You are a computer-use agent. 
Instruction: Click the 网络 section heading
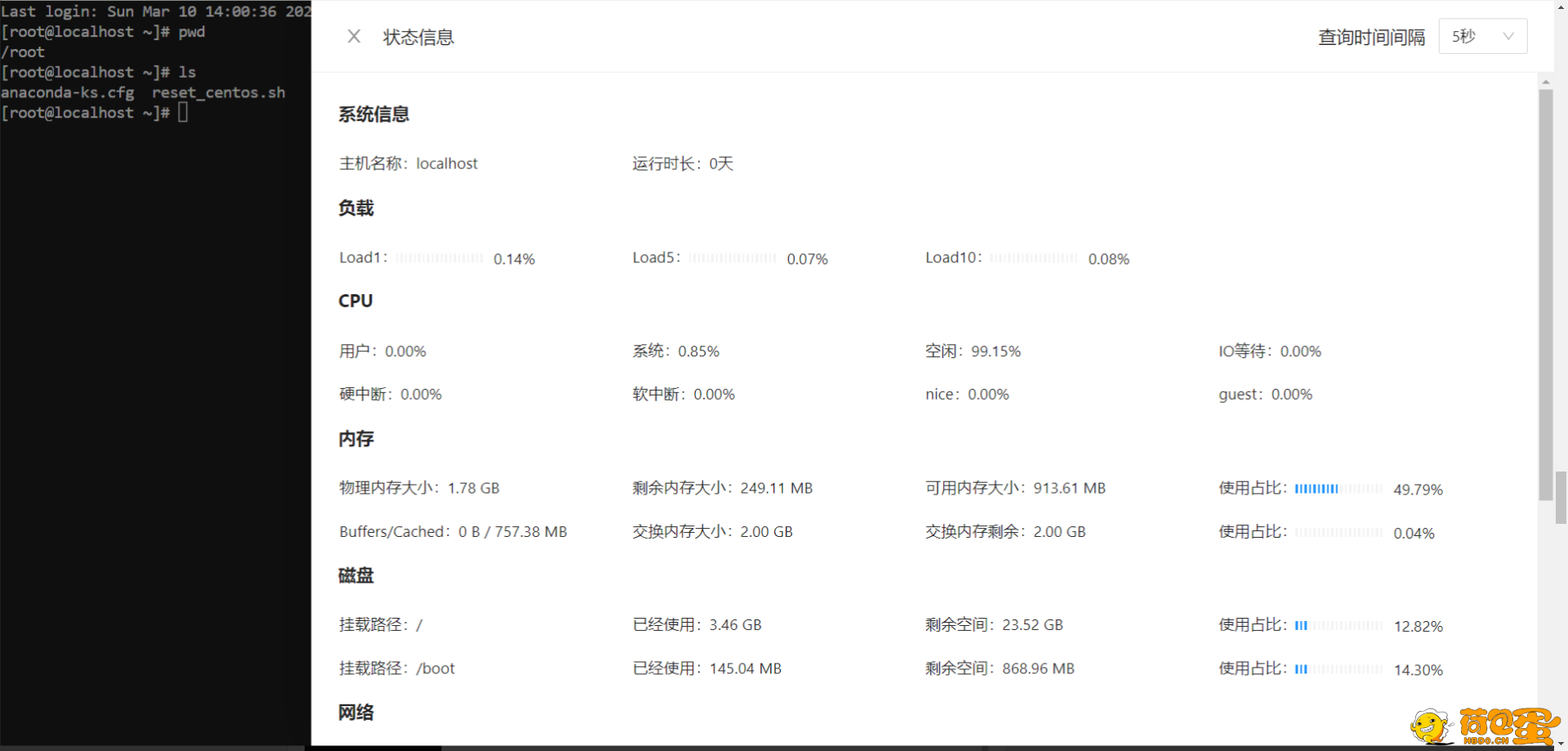tap(356, 713)
